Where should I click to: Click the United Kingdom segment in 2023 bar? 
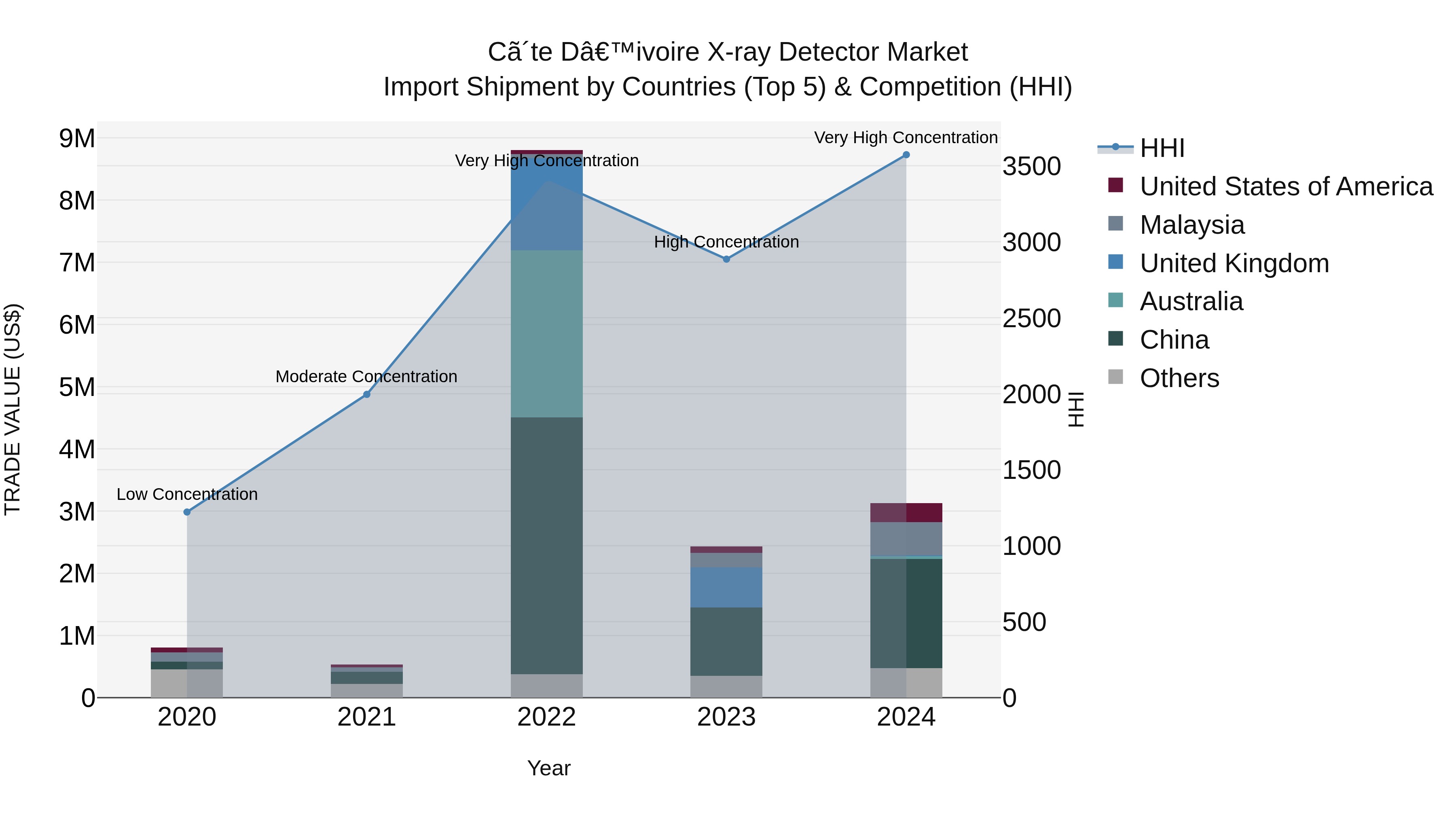coord(726,588)
